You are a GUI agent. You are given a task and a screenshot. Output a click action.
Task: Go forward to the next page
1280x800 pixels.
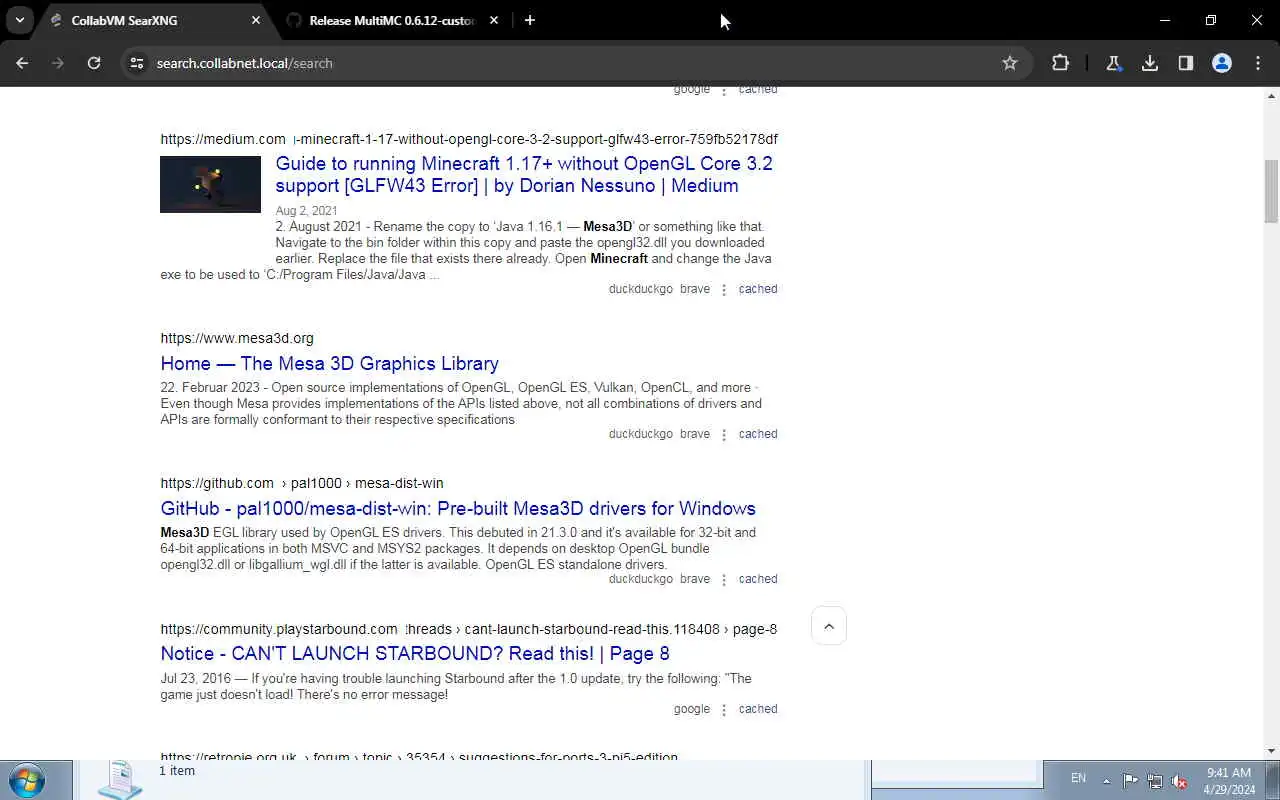(x=58, y=63)
